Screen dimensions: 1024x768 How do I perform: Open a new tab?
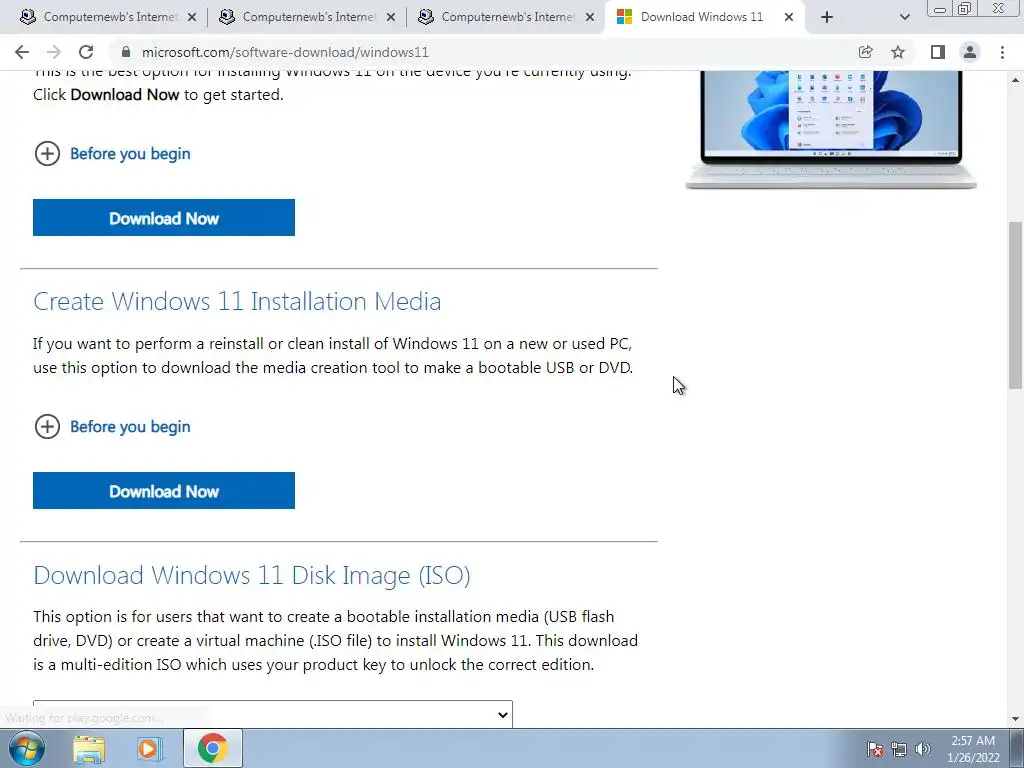[x=827, y=17]
